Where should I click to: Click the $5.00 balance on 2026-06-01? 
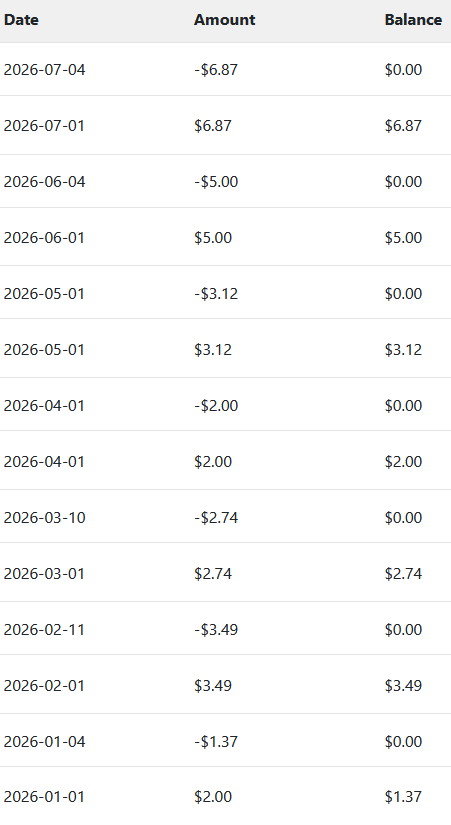pyautogui.click(x=403, y=237)
